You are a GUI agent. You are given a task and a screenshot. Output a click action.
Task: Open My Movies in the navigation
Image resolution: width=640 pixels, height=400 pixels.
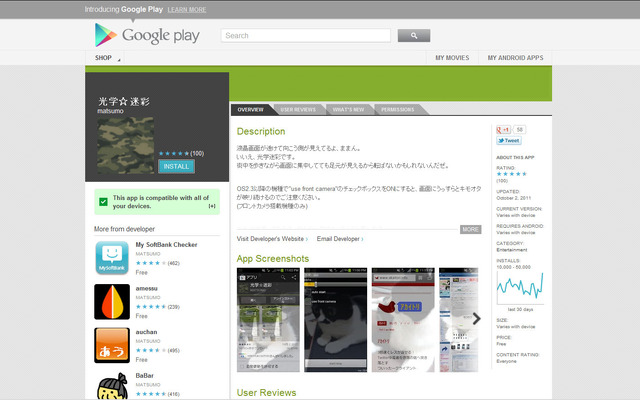pos(452,58)
